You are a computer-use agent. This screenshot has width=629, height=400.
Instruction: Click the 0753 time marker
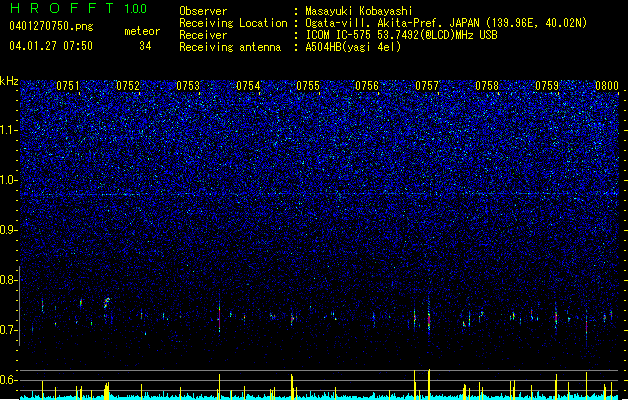[188, 86]
